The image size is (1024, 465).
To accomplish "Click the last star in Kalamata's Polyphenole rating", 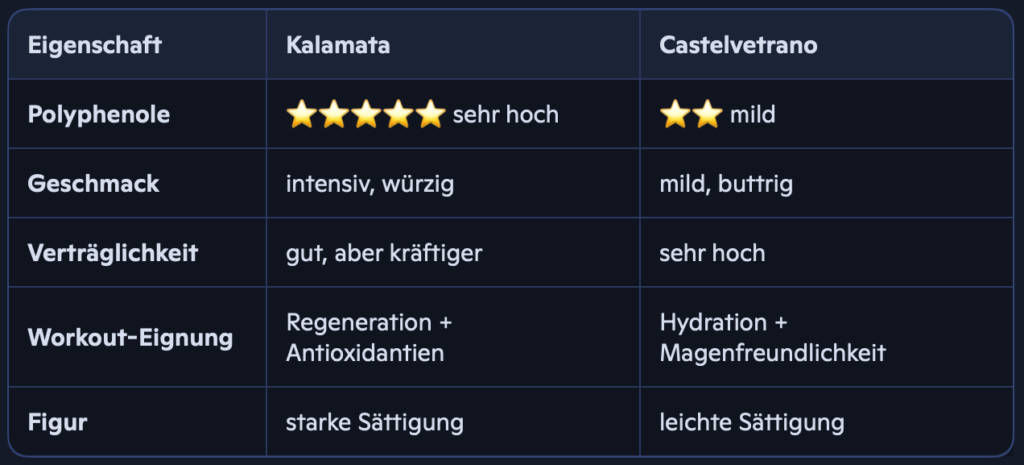I will (430, 115).
